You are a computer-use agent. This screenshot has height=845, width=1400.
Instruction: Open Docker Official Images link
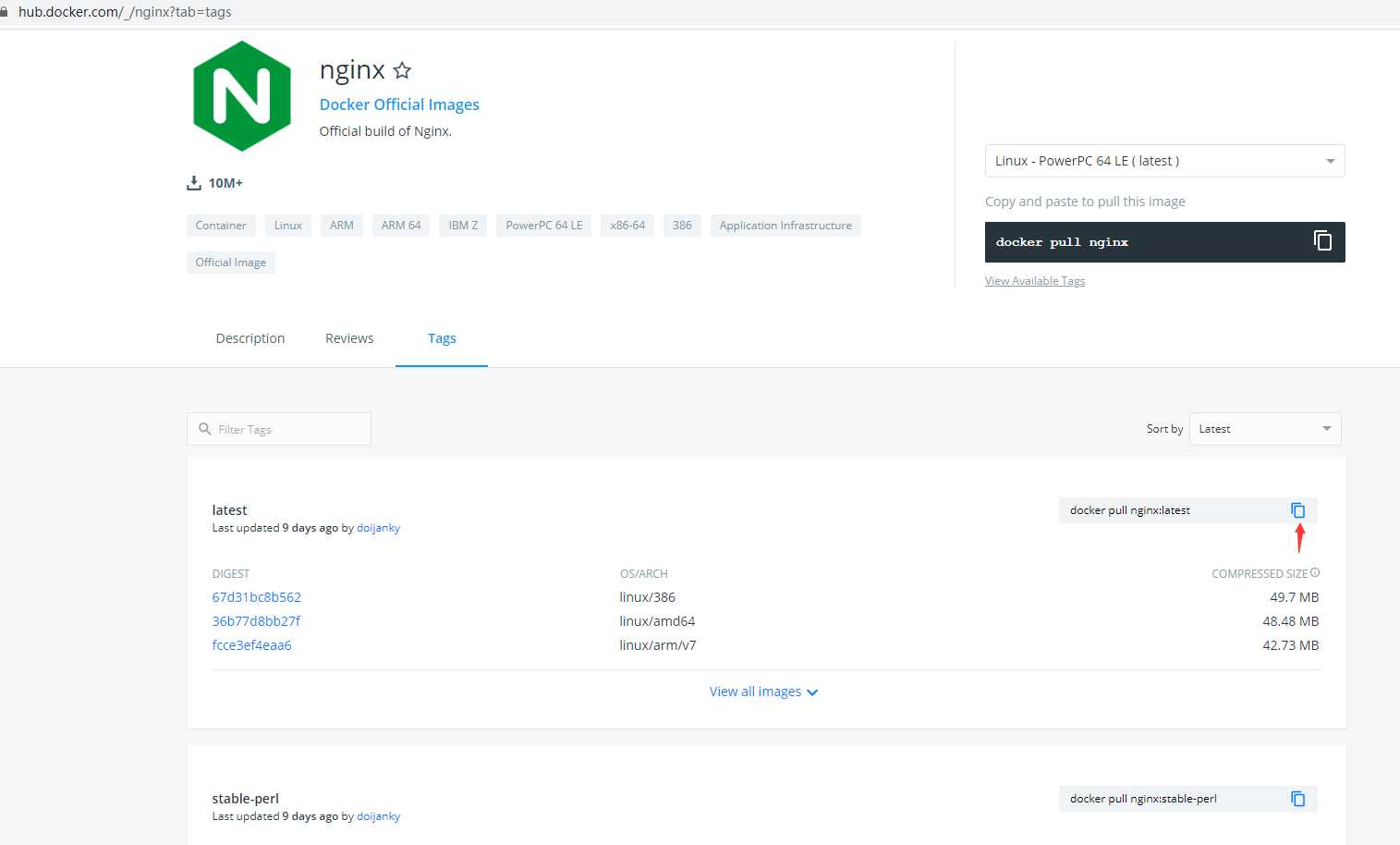pos(399,104)
